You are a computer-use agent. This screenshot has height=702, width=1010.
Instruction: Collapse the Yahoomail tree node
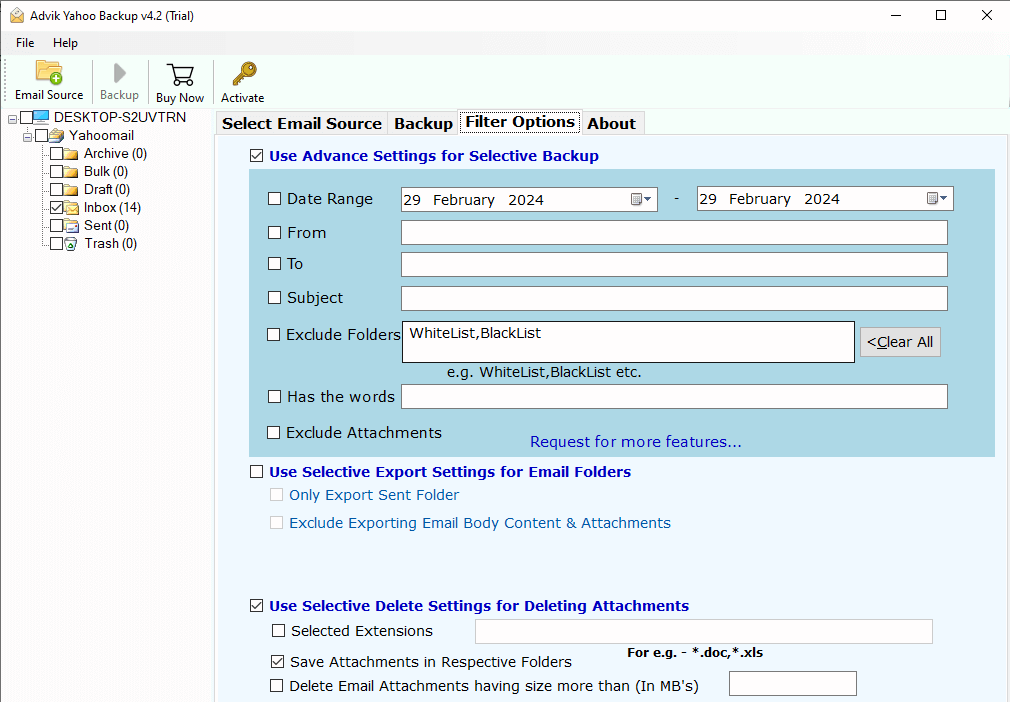pos(27,137)
